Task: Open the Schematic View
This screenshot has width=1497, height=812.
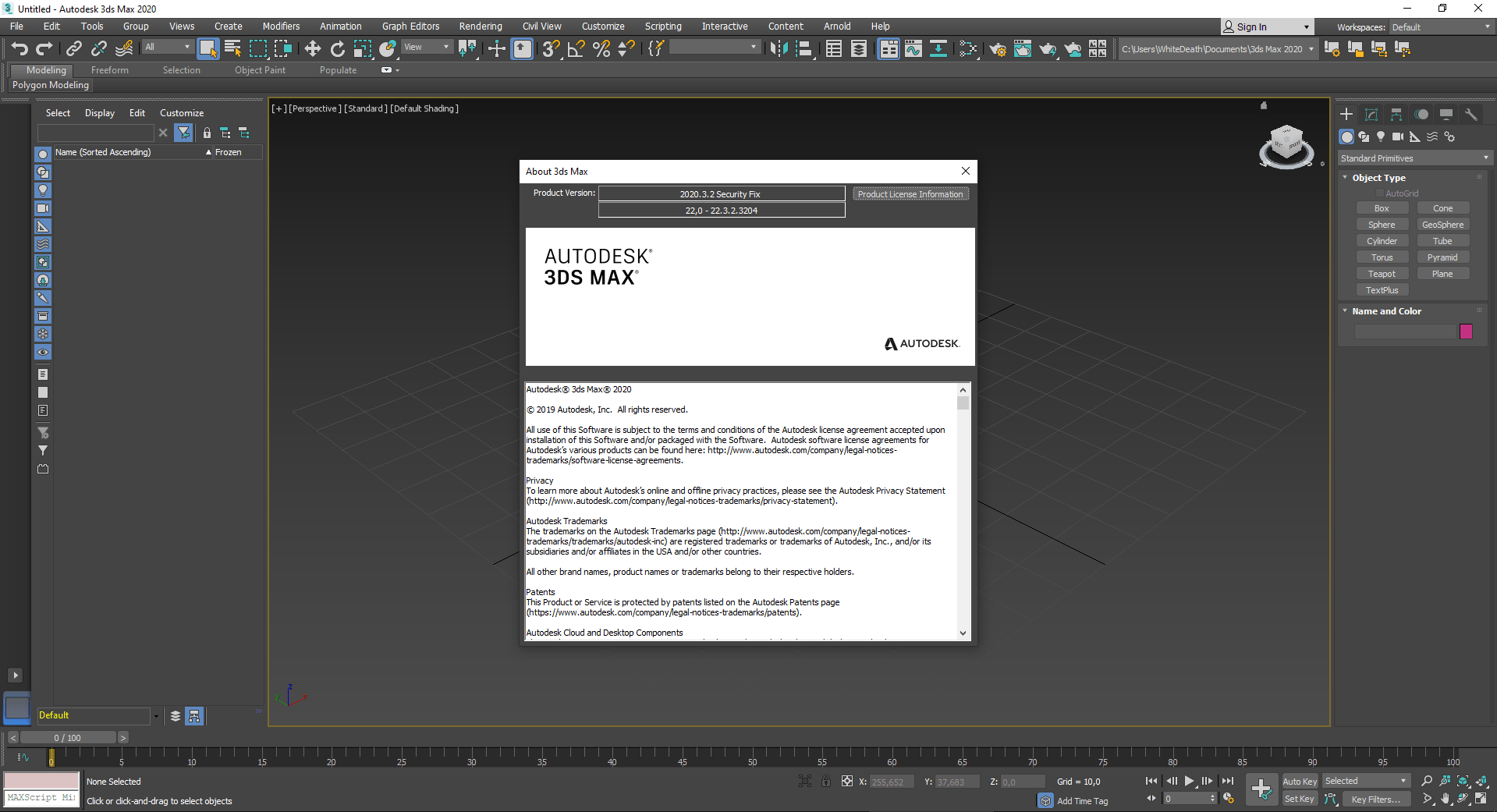Action: click(x=938, y=49)
